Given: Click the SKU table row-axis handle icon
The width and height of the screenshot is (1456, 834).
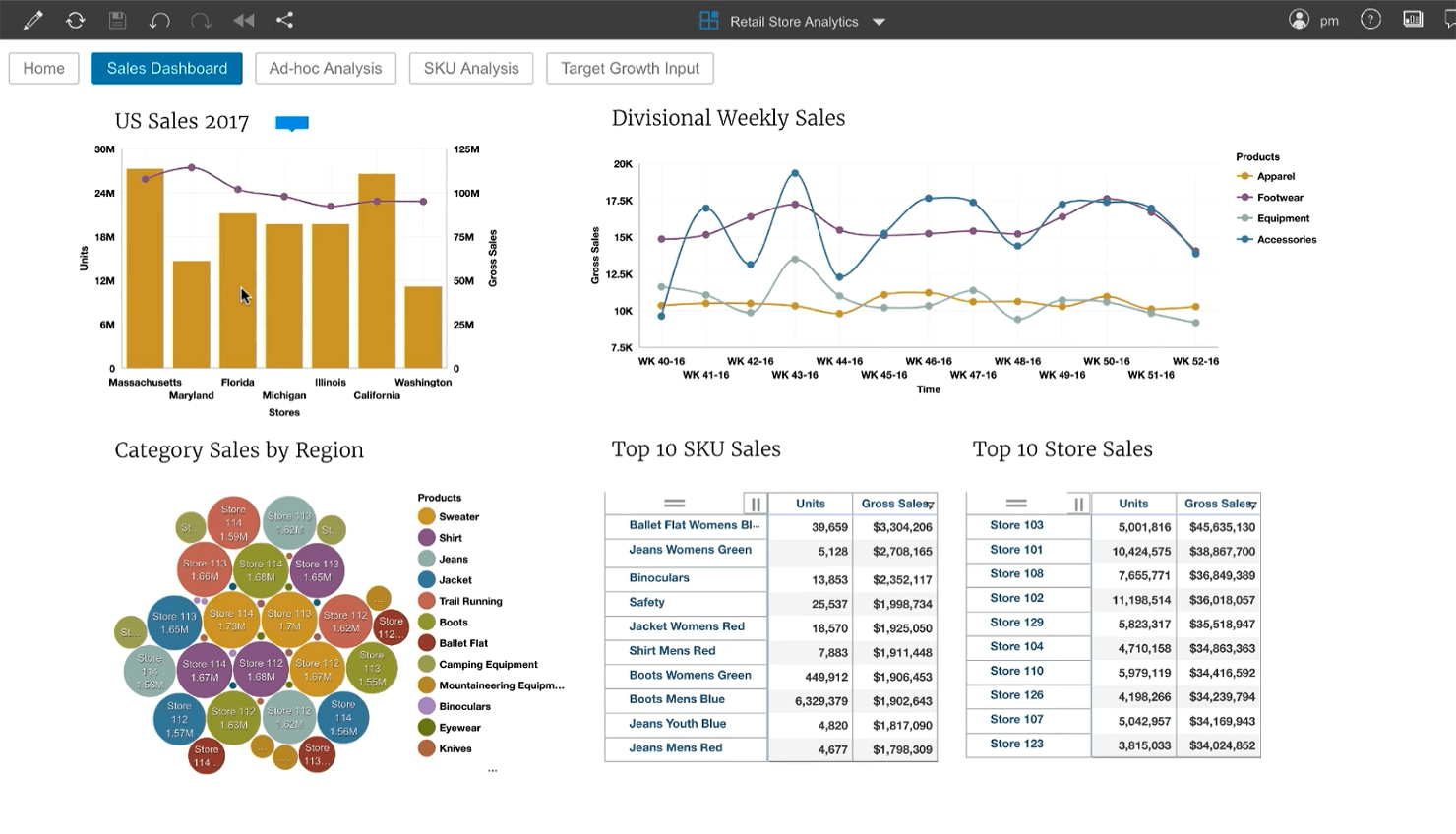Looking at the screenshot, I should [x=675, y=504].
